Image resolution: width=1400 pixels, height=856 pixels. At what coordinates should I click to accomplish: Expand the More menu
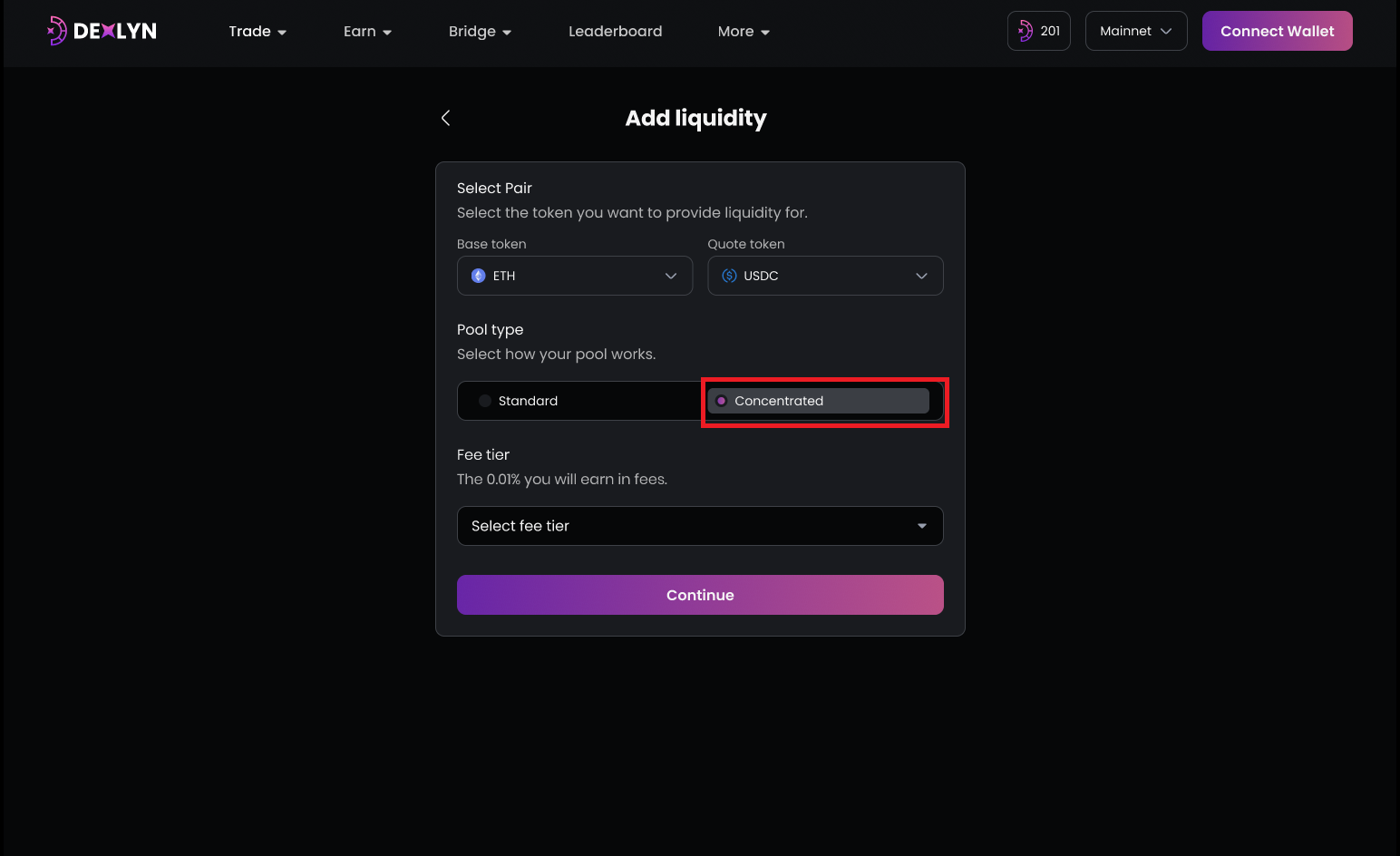[744, 32]
